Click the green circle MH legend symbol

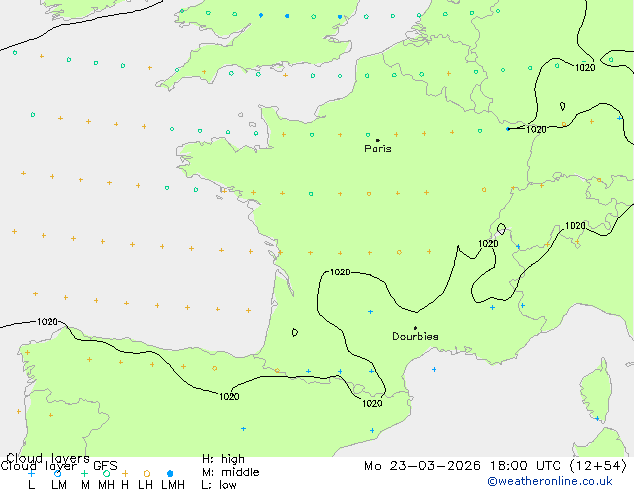tap(106, 473)
